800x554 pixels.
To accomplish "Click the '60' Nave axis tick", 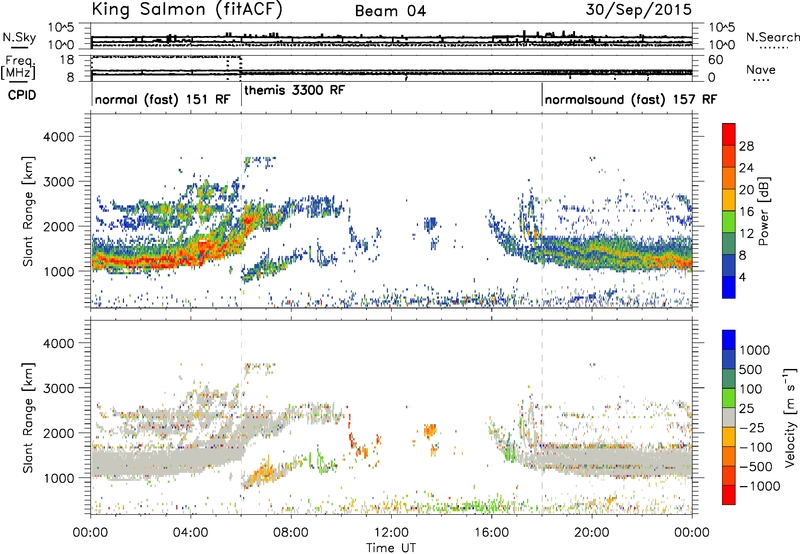I will pyautogui.click(x=716, y=60).
